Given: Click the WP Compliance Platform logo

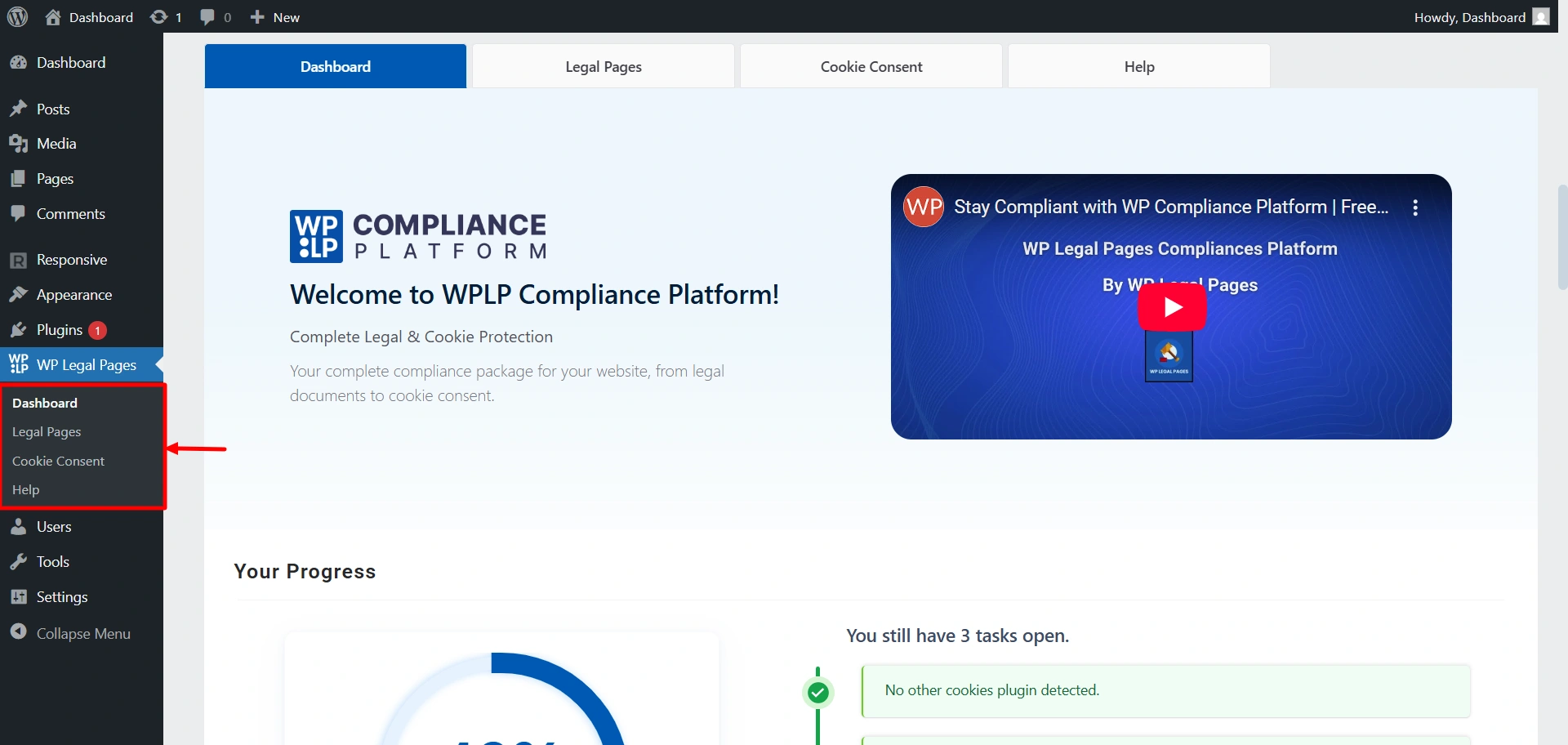Looking at the screenshot, I should (418, 236).
